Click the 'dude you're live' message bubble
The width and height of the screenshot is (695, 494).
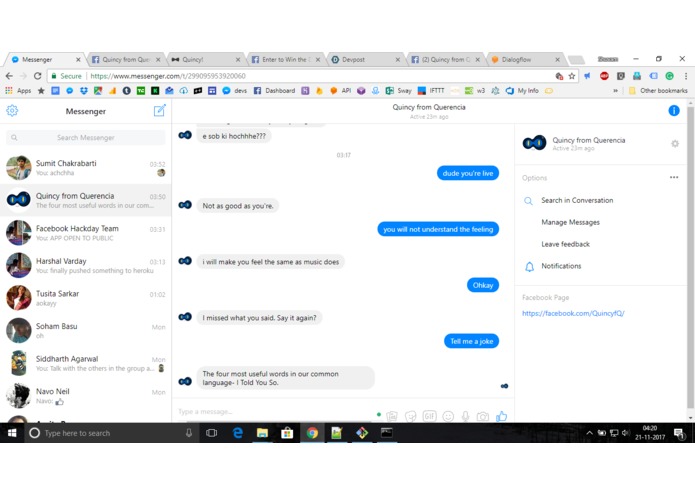pos(468,173)
